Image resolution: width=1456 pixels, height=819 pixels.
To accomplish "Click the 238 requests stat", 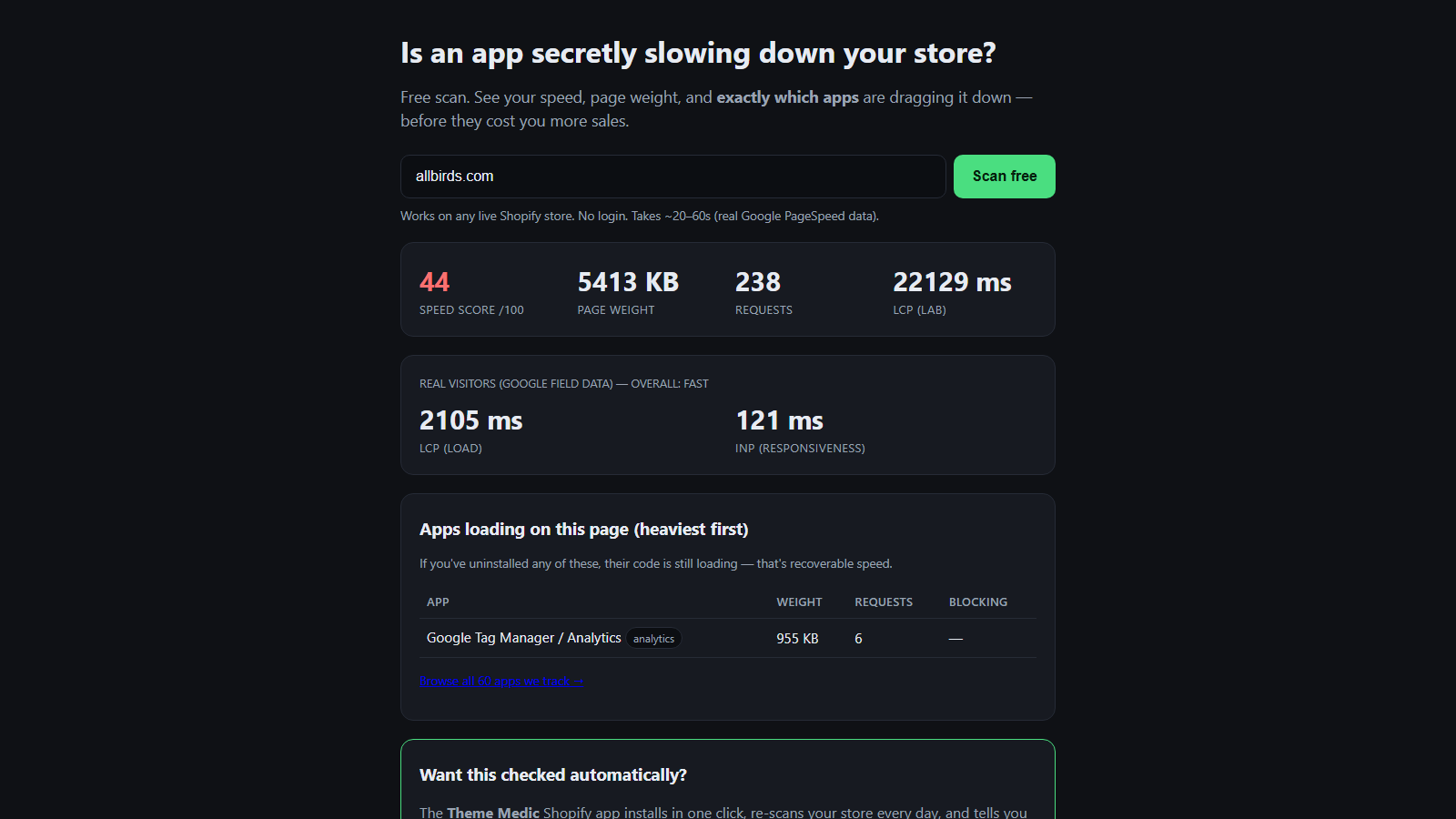I will (758, 282).
